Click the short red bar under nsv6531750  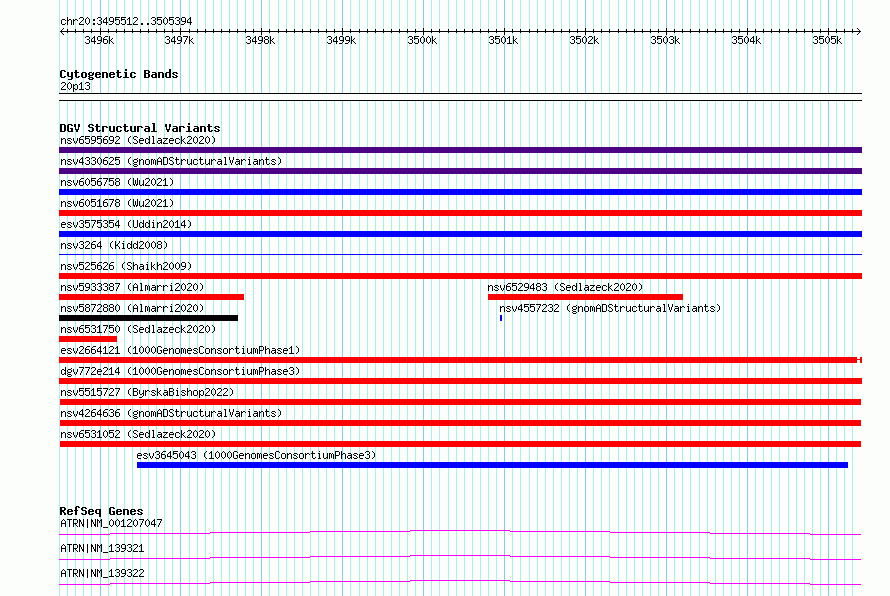pyautogui.click(x=88, y=339)
